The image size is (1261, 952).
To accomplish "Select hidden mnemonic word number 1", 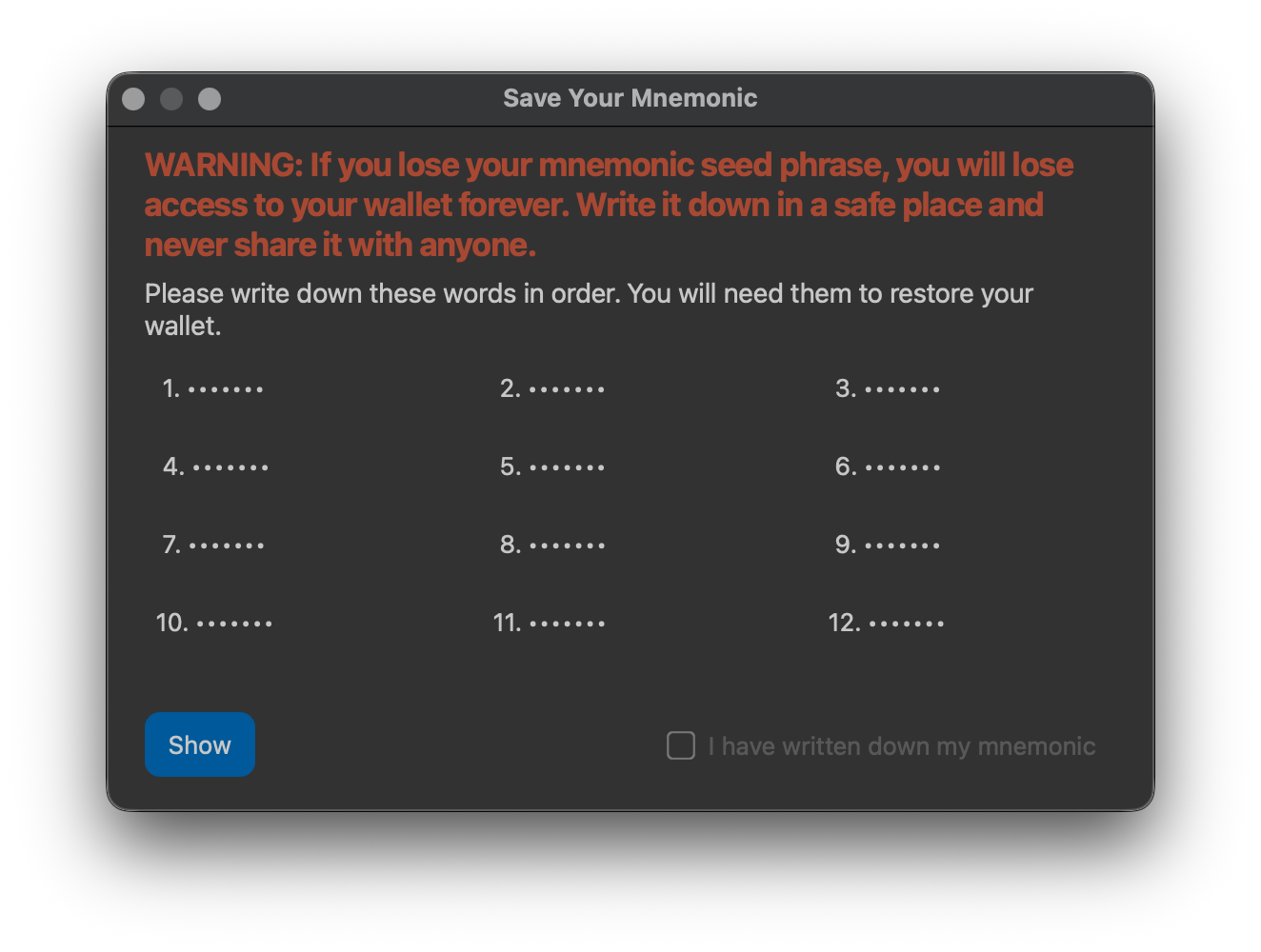I will coord(225,389).
